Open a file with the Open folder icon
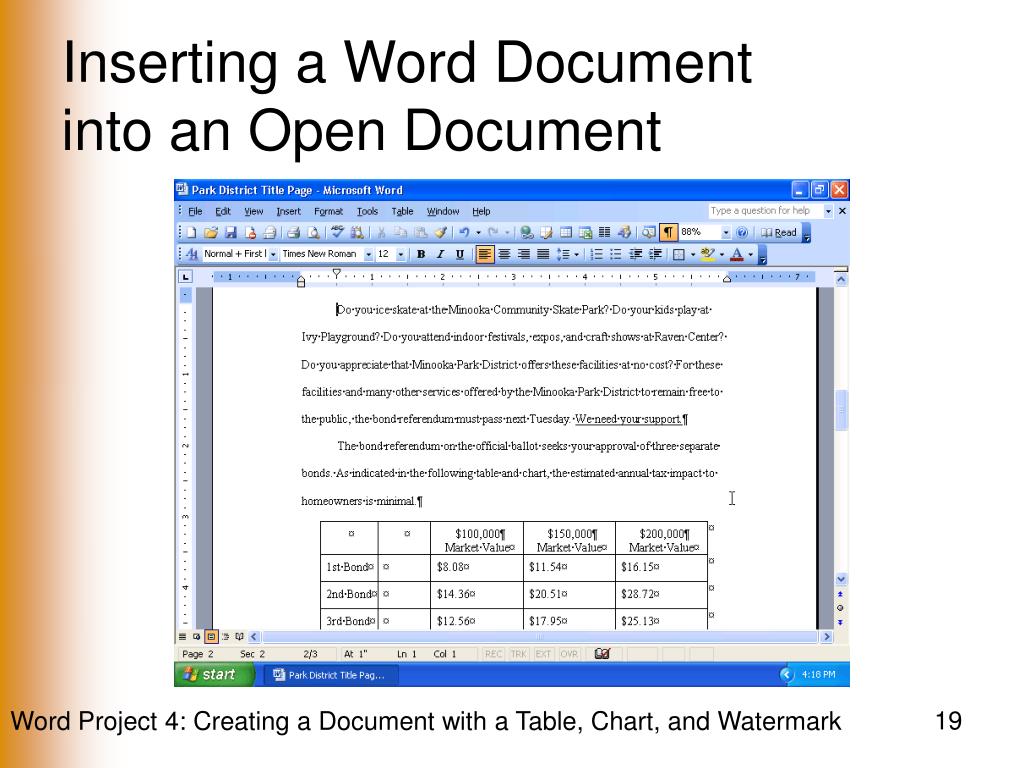 tap(210, 232)
